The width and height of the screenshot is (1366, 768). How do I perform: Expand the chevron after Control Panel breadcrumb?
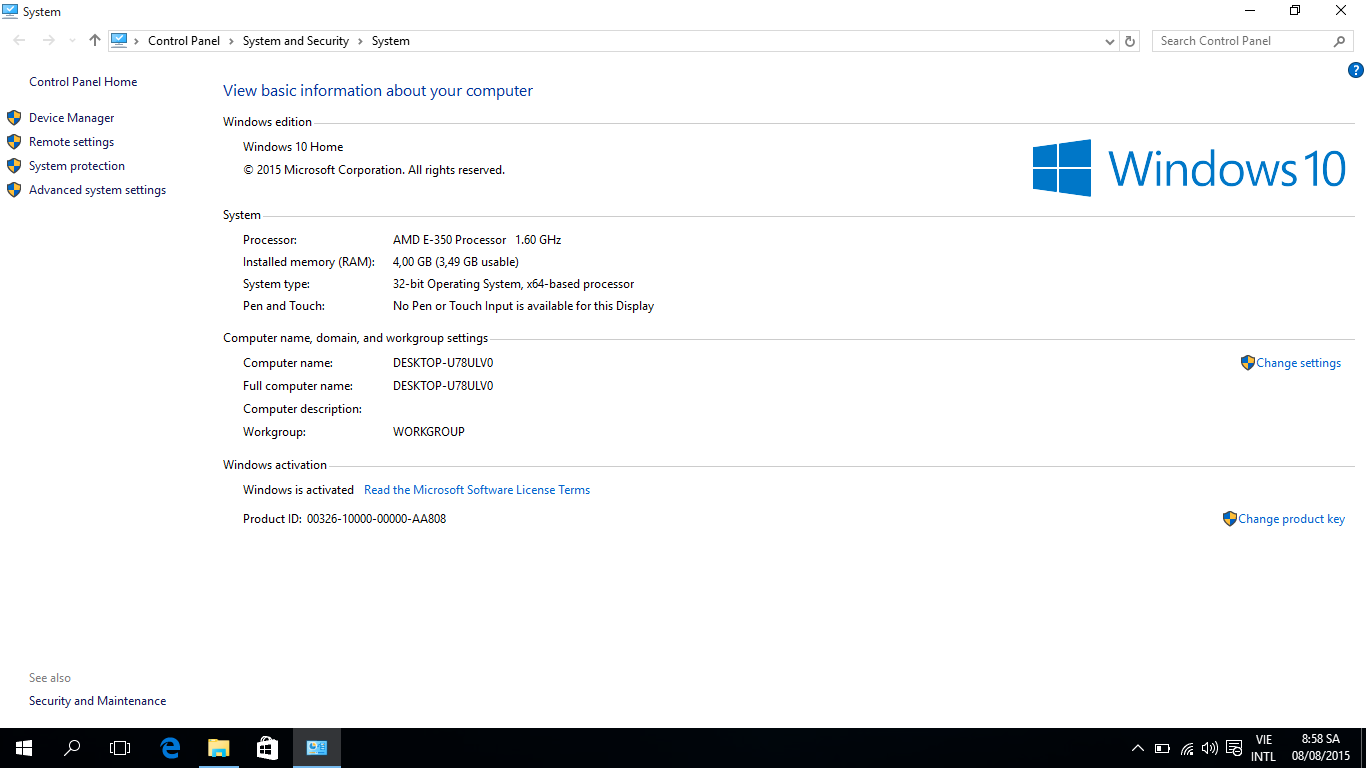[231, 41]
